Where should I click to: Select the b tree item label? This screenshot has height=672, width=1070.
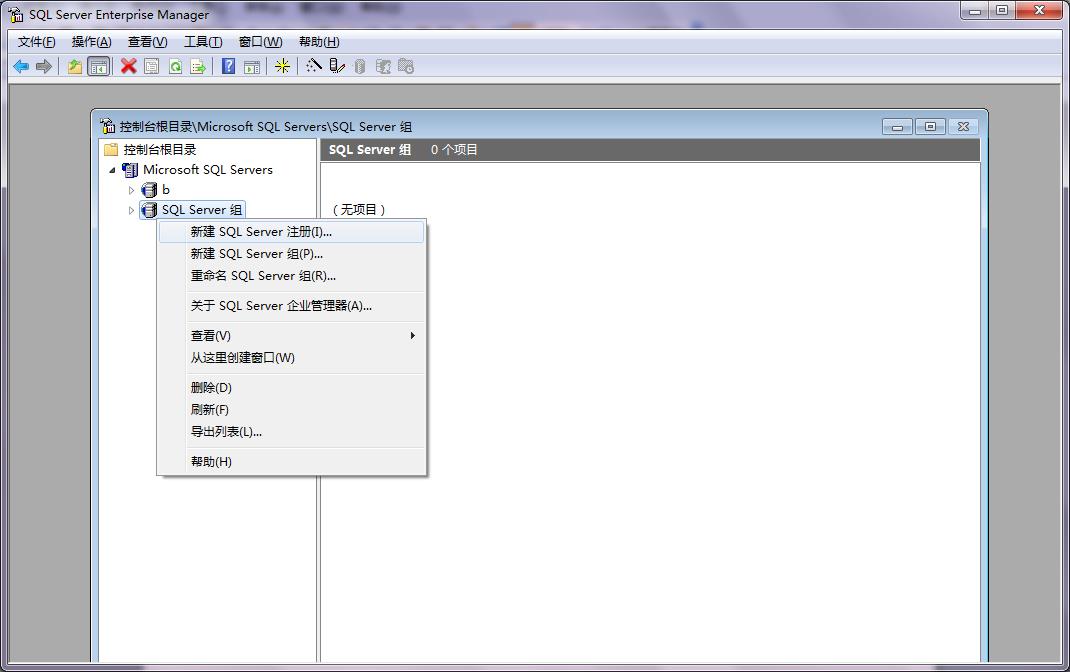166,190
